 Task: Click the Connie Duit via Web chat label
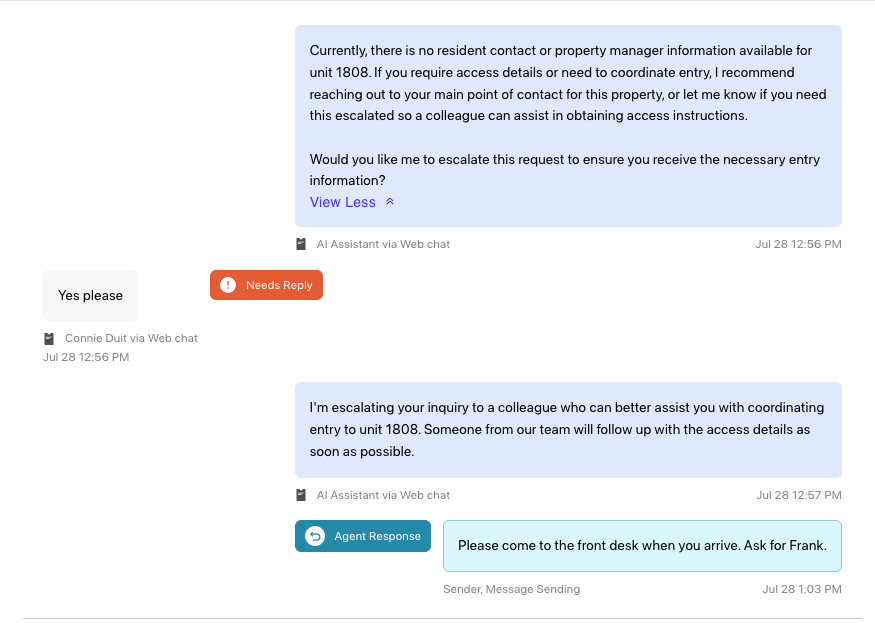coord(131,338)
